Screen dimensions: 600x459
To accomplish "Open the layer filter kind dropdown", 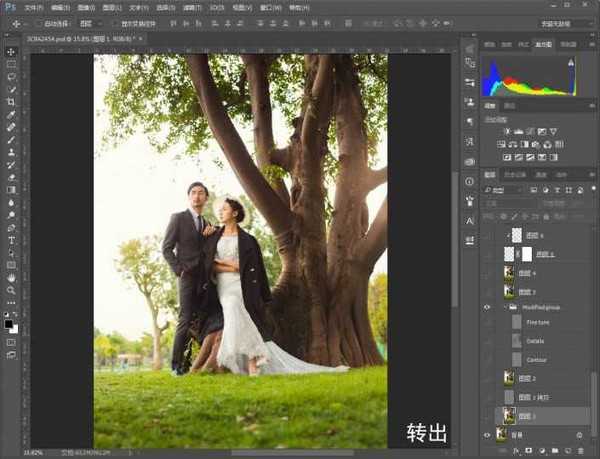I will pyautogui.click(x=505, y=188).
